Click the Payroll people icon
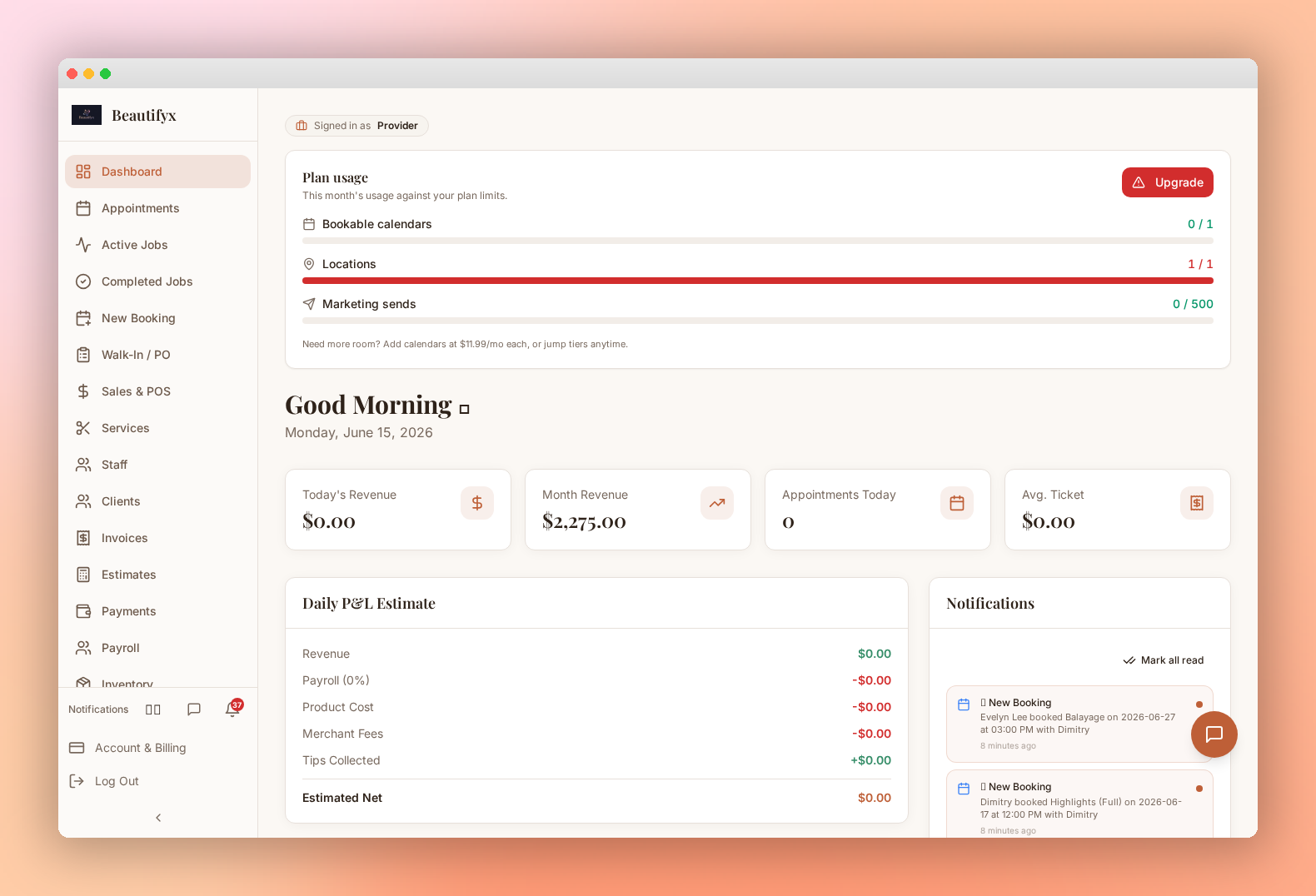Screen dimensions: 1316x896 click(83, 648)
